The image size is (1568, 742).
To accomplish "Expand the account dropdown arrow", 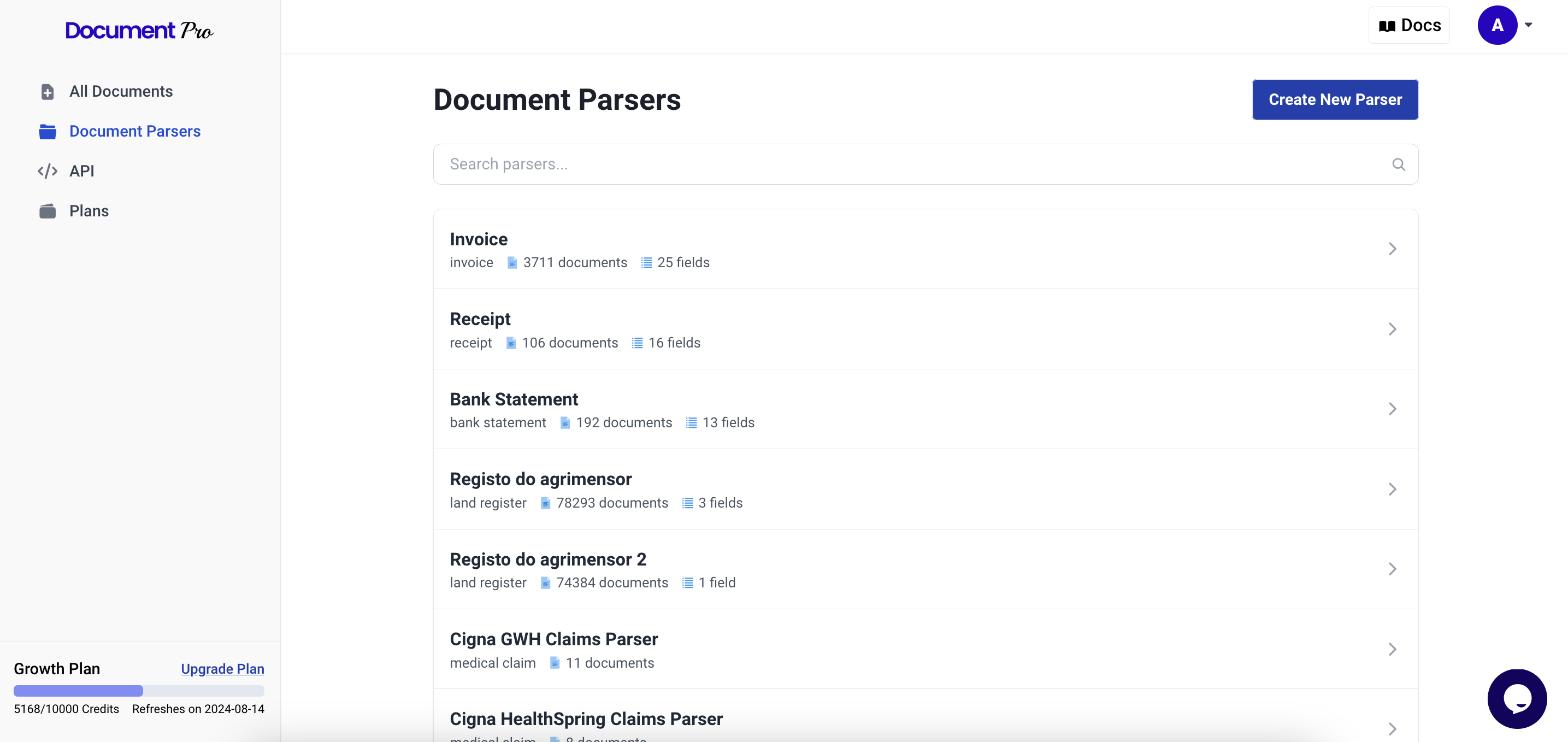I will (1529, 25).
